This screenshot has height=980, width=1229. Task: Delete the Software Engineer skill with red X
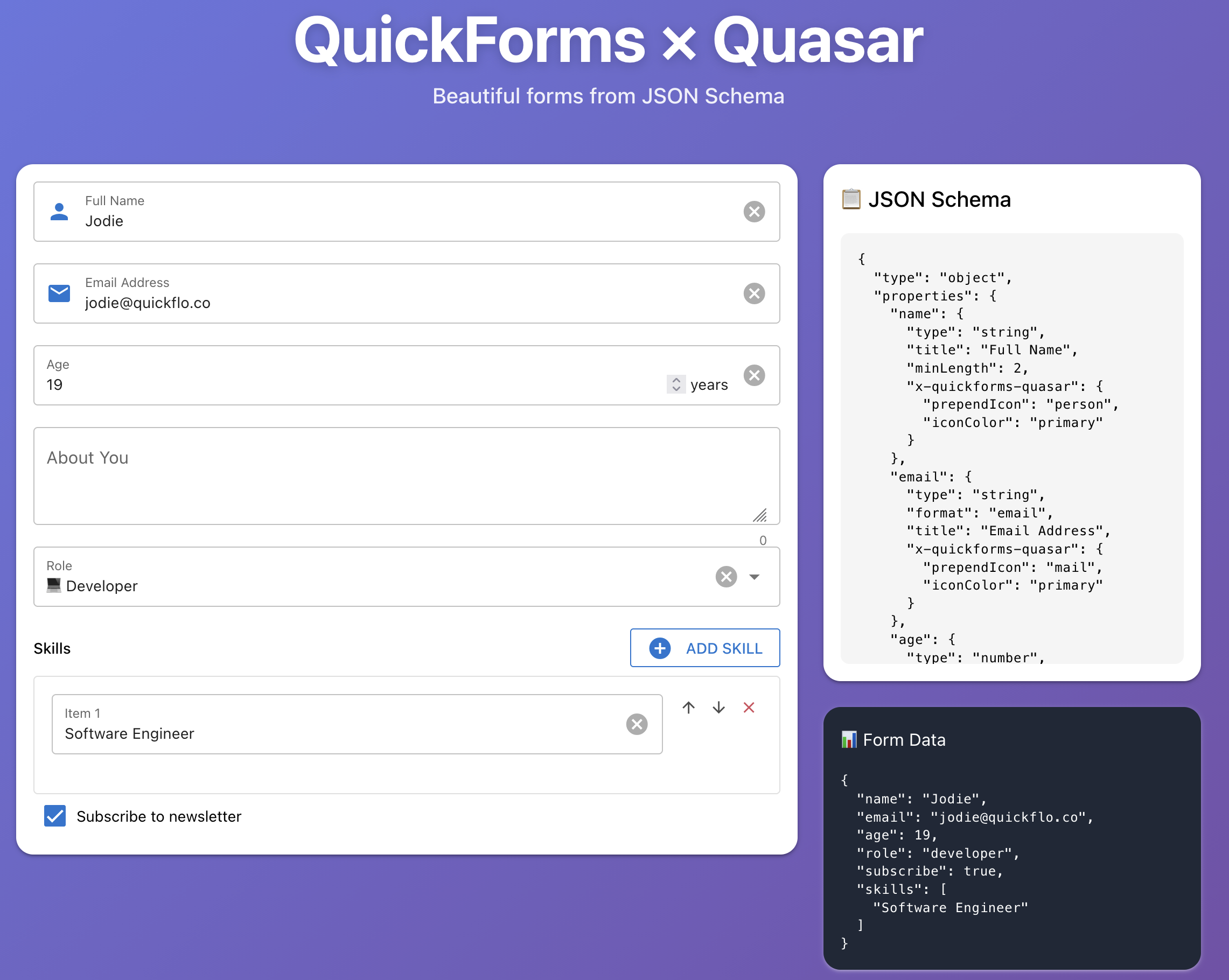[x=749, y=708]
